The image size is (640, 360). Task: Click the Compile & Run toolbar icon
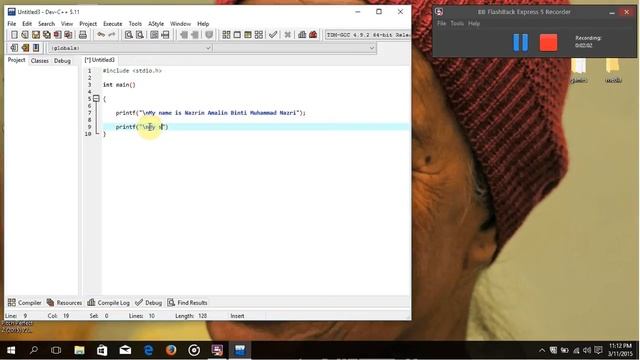(248, 35)
